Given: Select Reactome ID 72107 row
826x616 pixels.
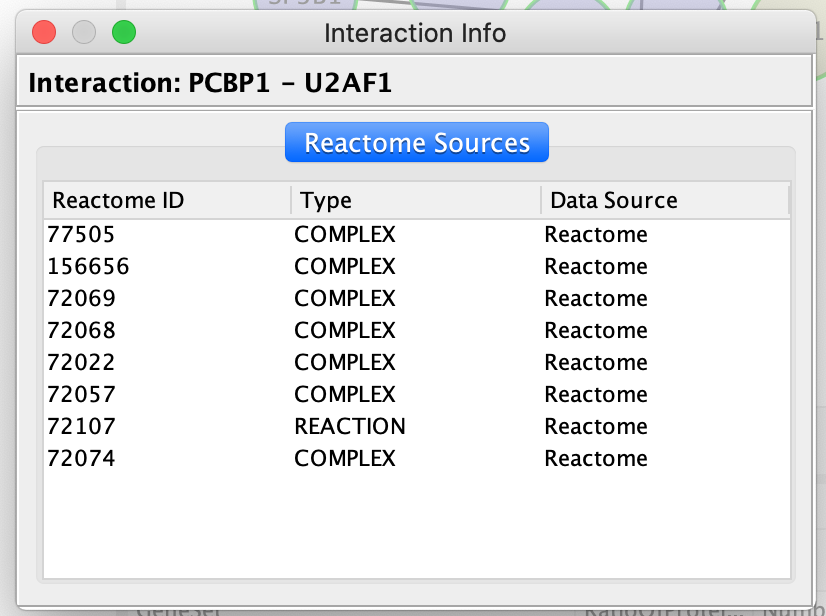Looking at the screenshot, I should tap(81, 427).
